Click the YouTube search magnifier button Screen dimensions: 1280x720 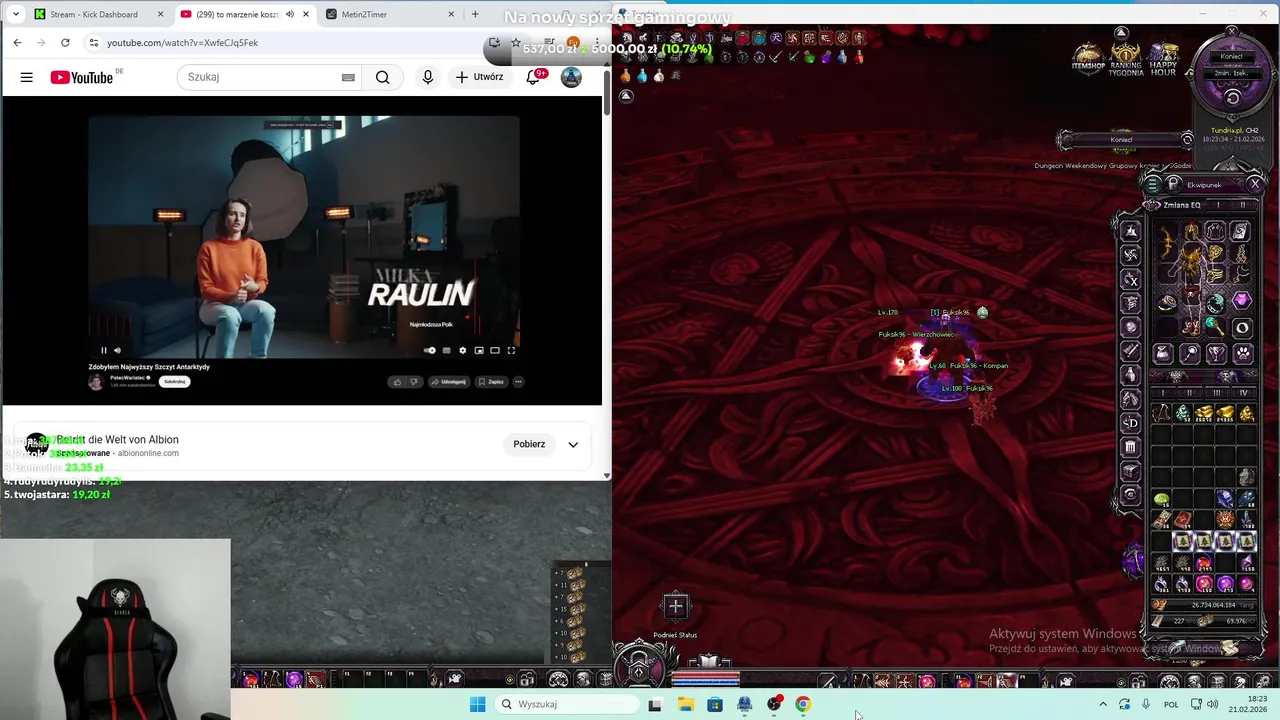pyautogui.click(x=382, y=77)
